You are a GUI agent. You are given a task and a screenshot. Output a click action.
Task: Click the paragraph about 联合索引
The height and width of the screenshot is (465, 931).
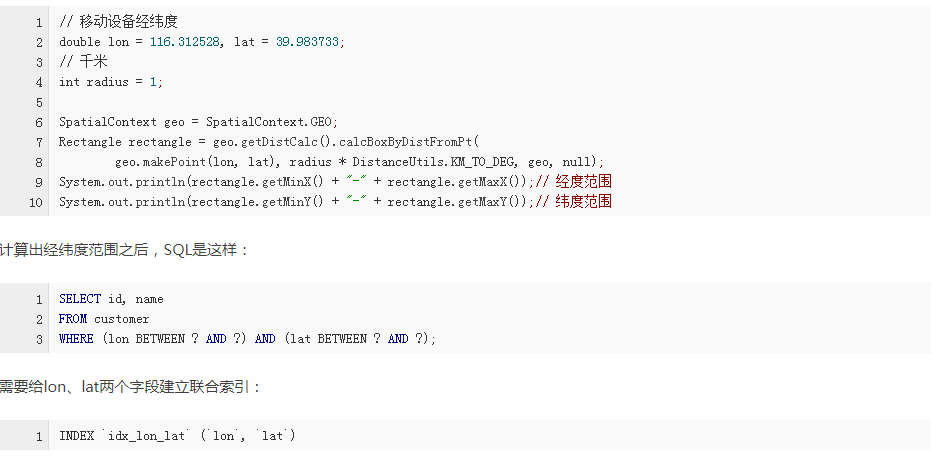coord(131,388)
